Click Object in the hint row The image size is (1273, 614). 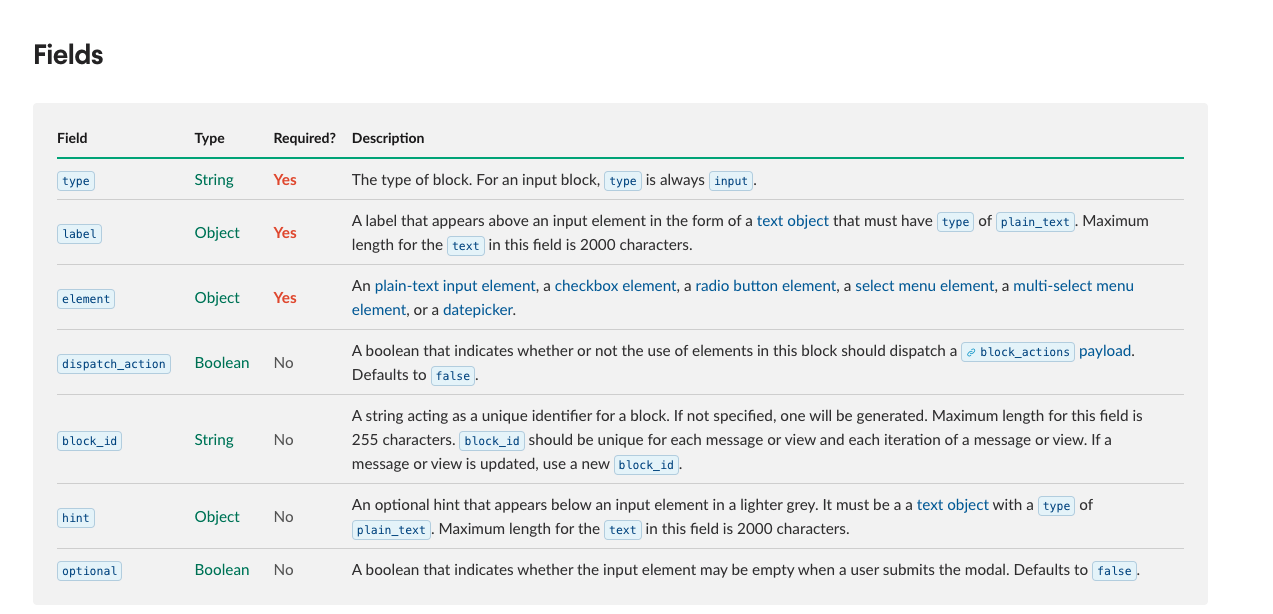click(217, 516)
